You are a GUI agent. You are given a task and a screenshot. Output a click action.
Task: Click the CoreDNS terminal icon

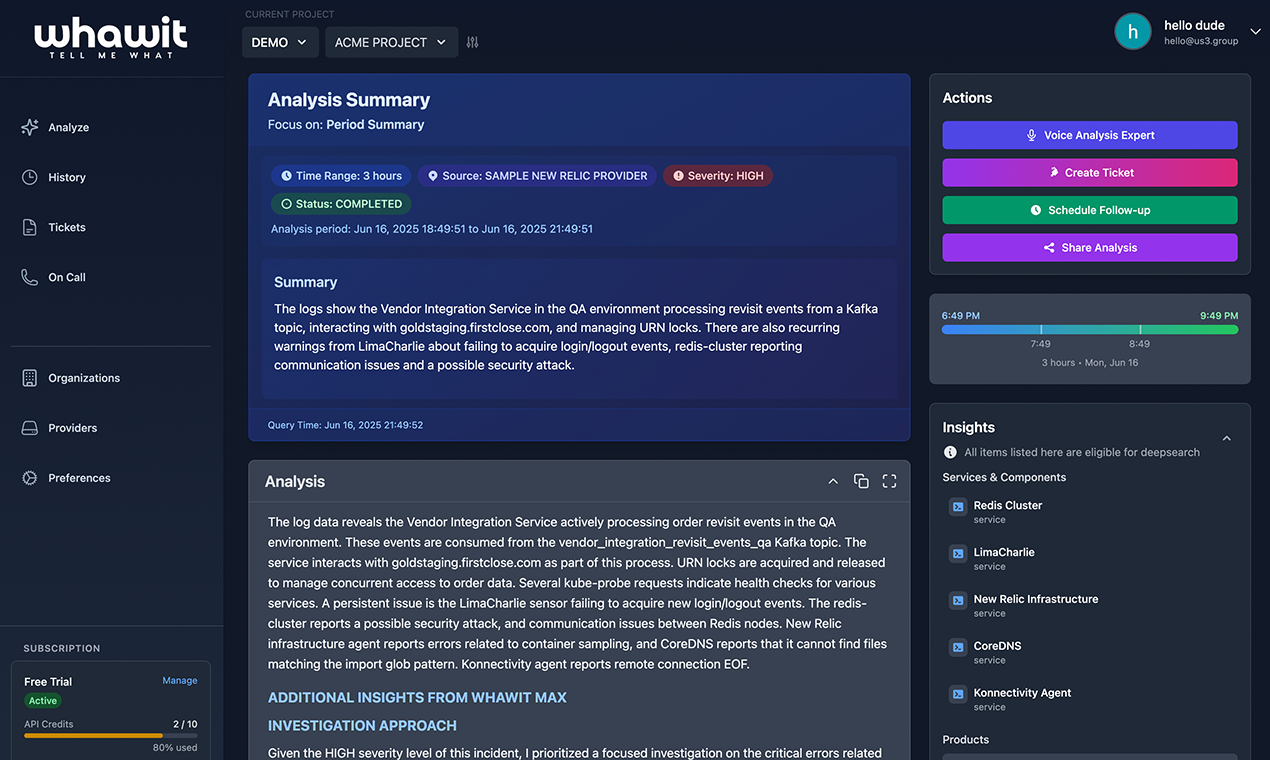958,648
